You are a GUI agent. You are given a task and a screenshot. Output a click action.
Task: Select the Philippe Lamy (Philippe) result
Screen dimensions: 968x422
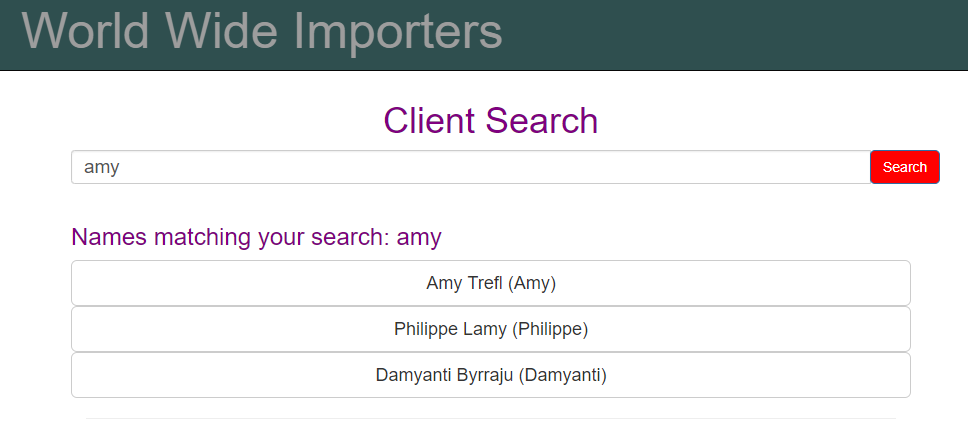(491, 329)
